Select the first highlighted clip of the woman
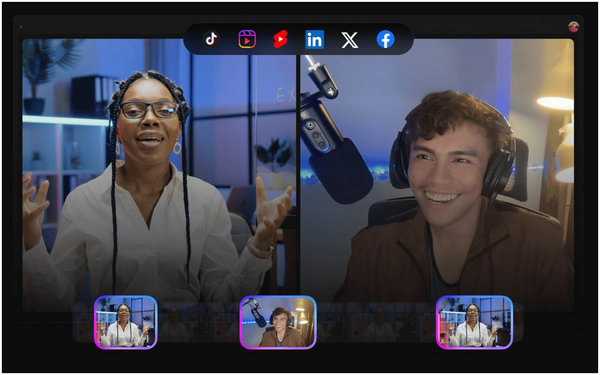The image size is (600, 375). pos(126,322)
